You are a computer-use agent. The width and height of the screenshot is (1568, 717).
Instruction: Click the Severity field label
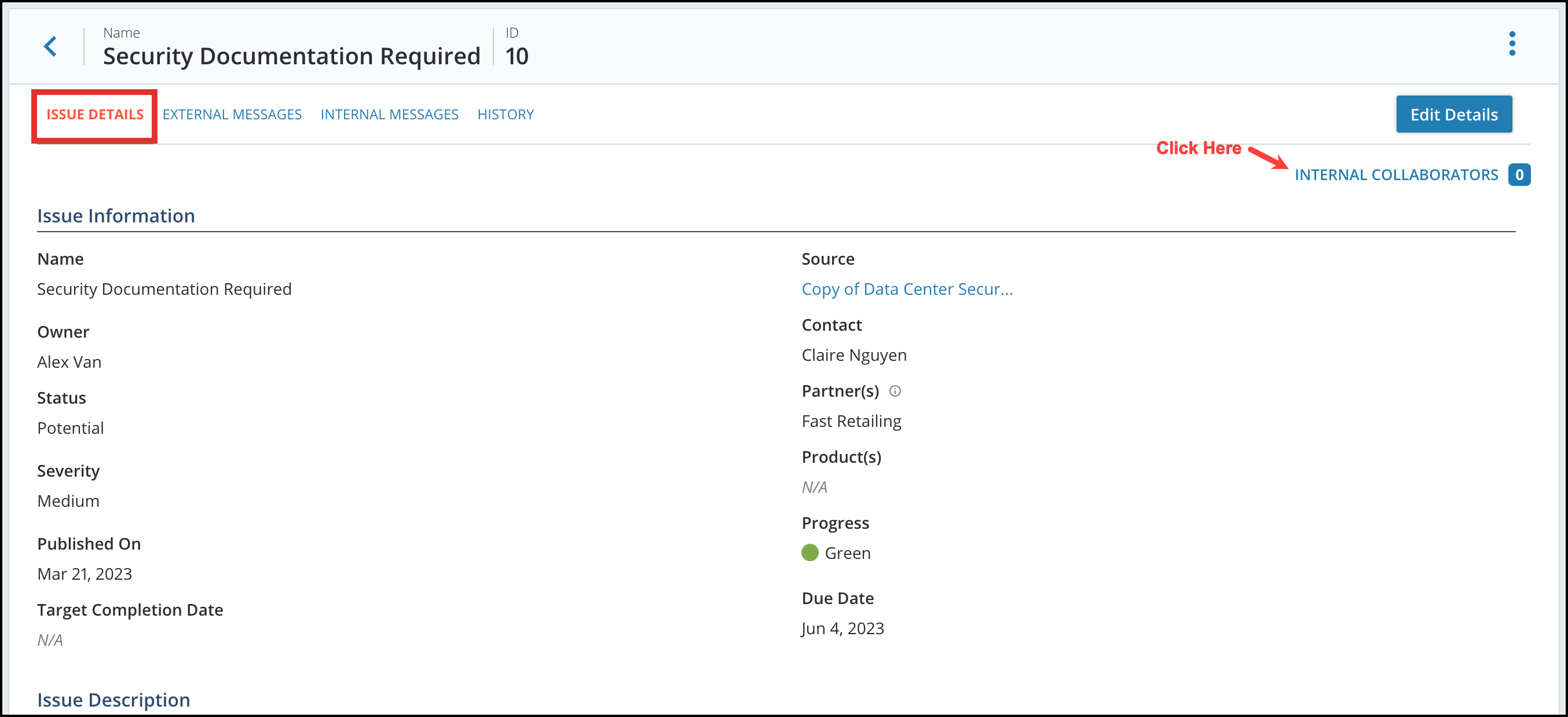click(x=68, y=471)
